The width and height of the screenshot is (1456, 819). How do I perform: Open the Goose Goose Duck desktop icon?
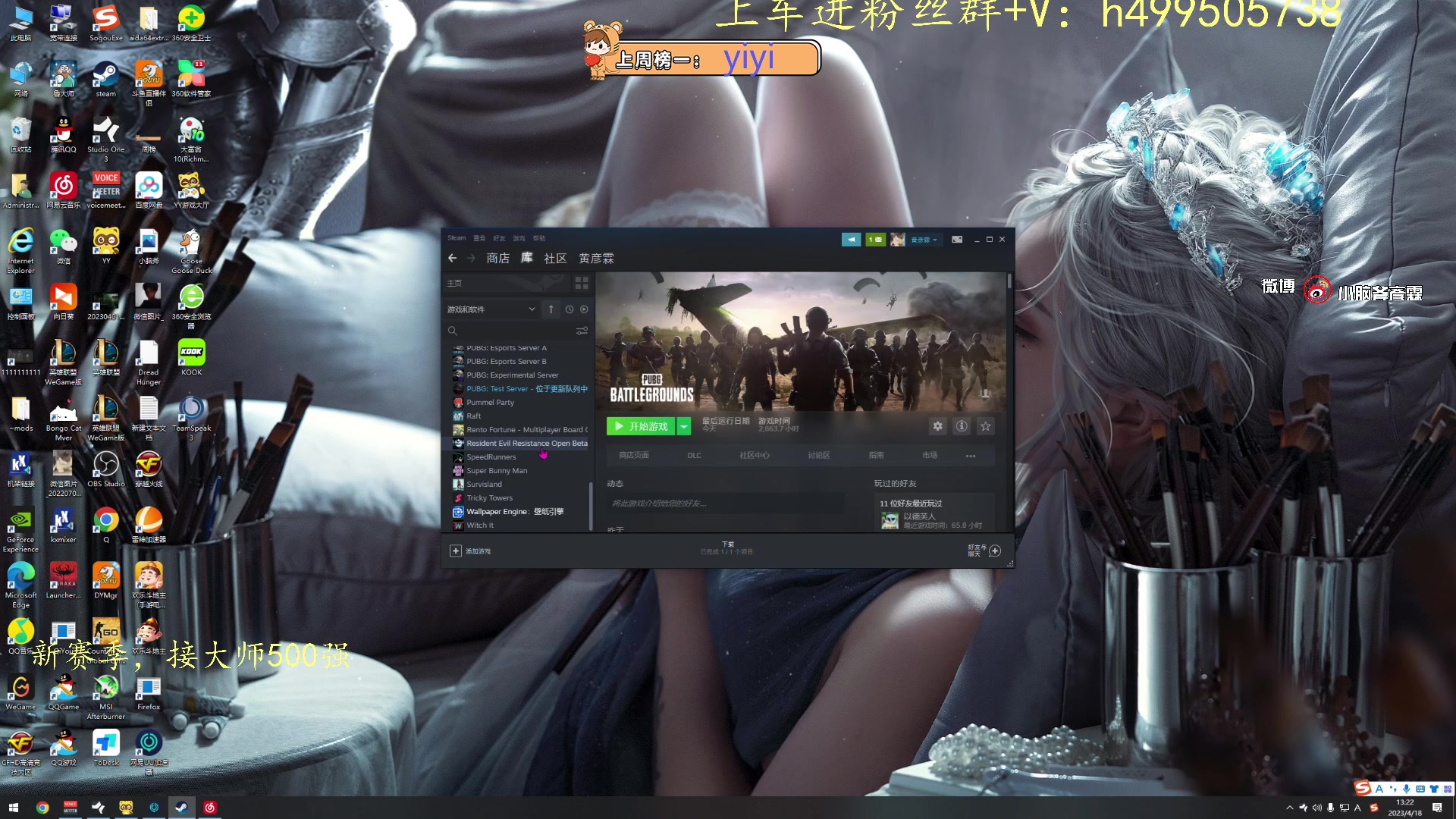click(192, 251)
